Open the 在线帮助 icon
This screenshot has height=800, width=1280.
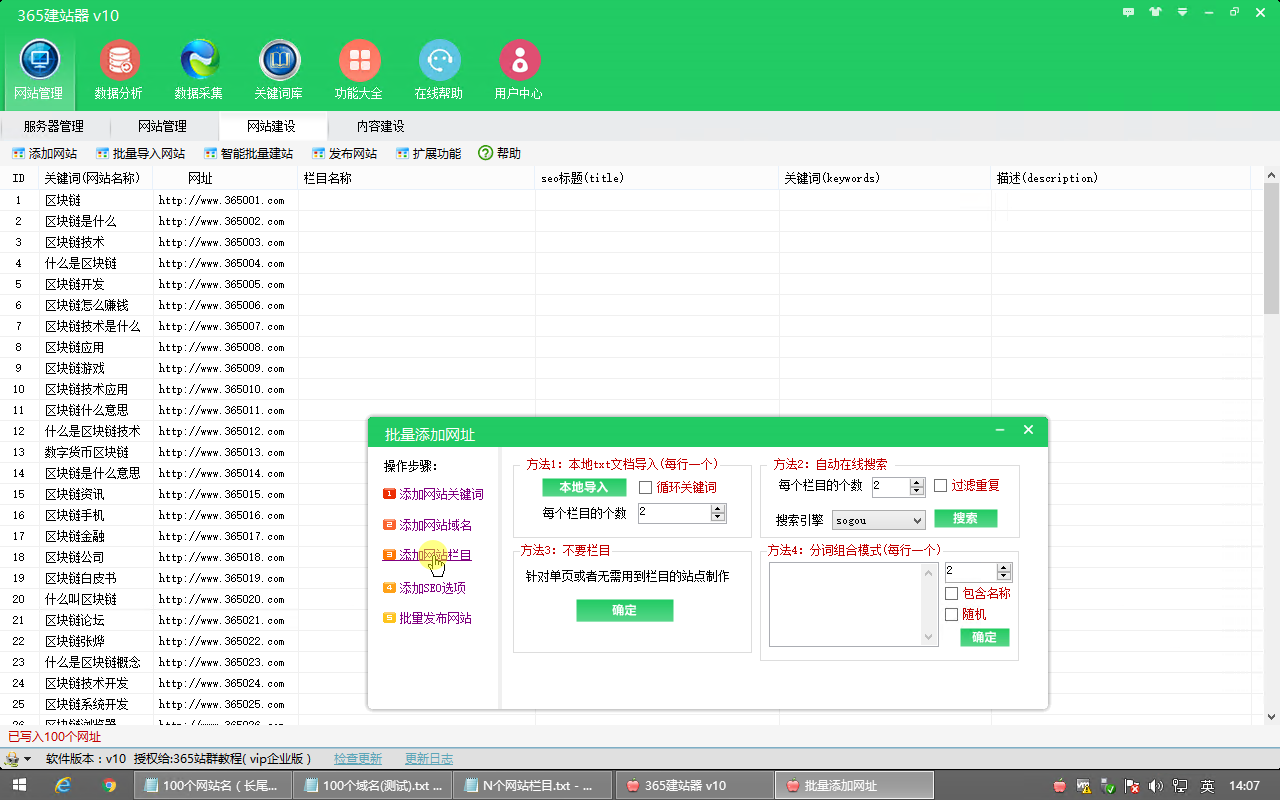point(439,70)
